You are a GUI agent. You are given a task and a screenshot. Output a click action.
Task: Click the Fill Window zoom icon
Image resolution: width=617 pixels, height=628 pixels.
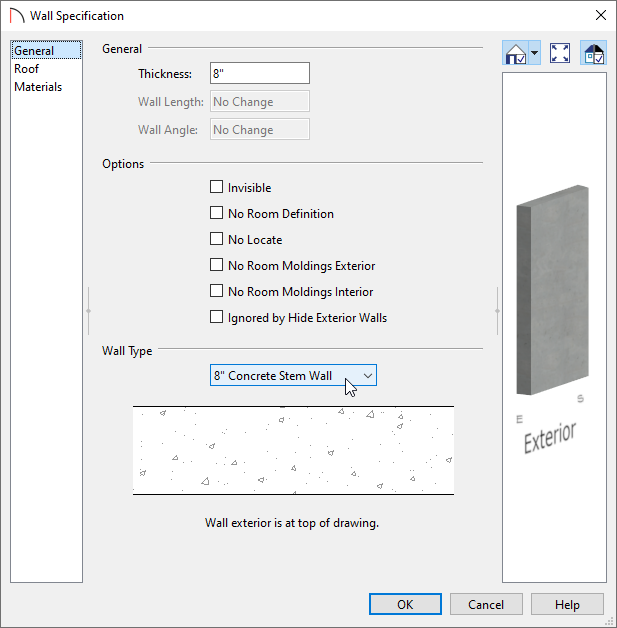[560, 53]
